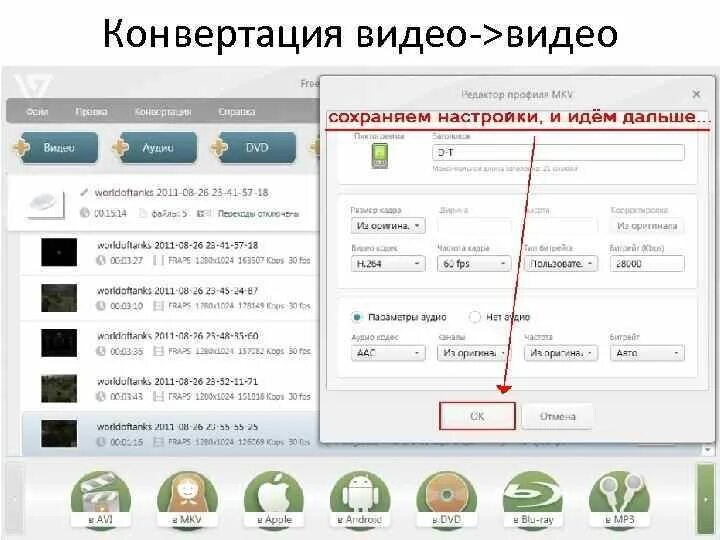Open the white merged files thumbnail
720x540 pixels.
(45, 203)
